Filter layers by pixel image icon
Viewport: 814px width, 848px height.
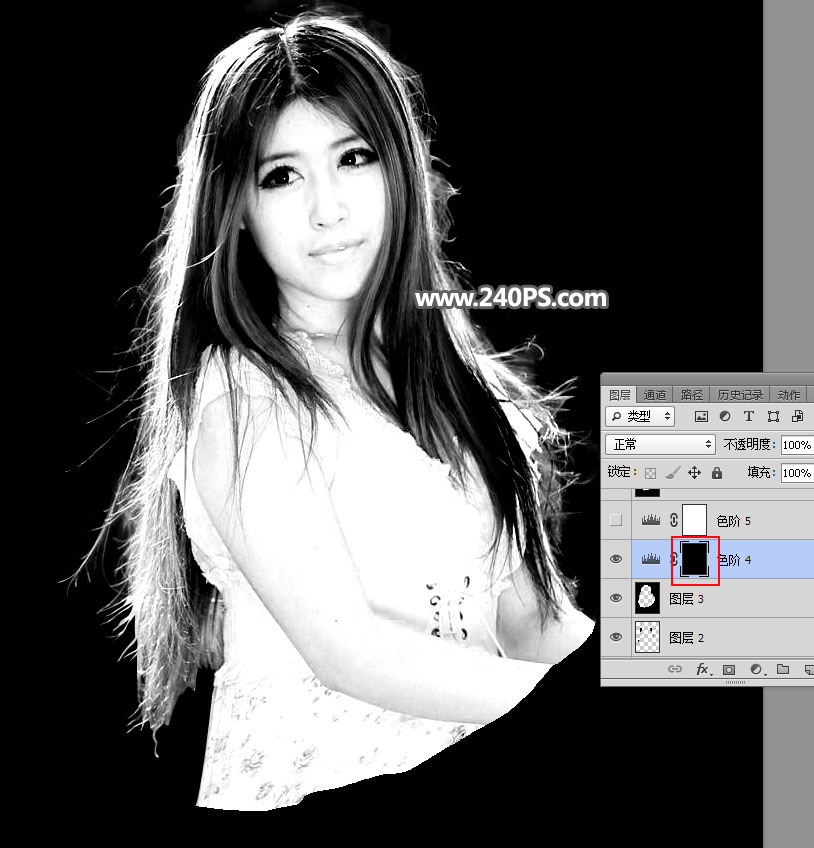pyautogui.click(x=701, y=416)
